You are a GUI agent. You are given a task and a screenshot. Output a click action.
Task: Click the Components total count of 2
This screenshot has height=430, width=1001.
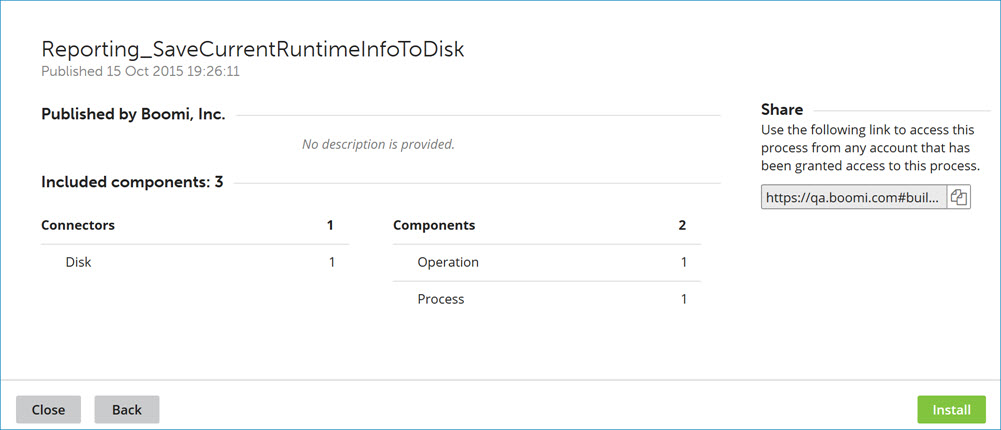coord(682,225)
